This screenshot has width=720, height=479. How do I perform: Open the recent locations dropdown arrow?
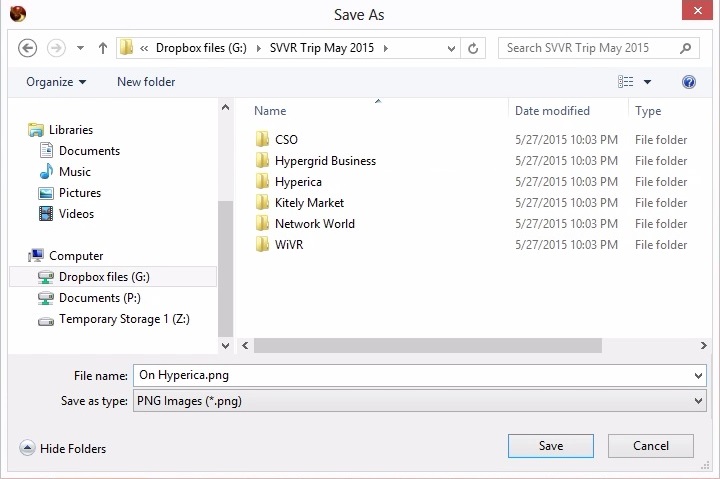pyautogui.click(x=80, y=48)
